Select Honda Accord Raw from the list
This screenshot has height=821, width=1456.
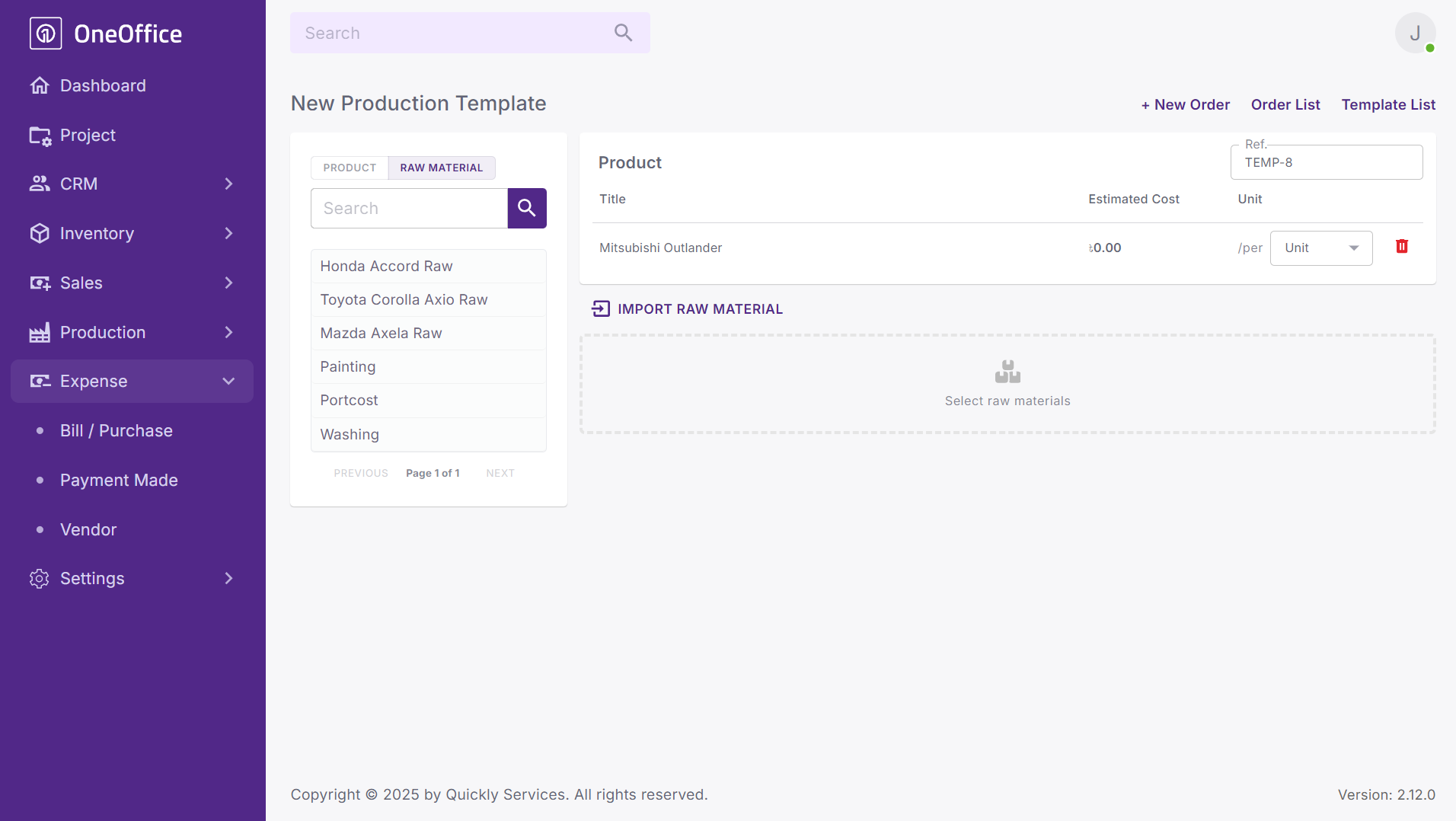coord(386,267)
